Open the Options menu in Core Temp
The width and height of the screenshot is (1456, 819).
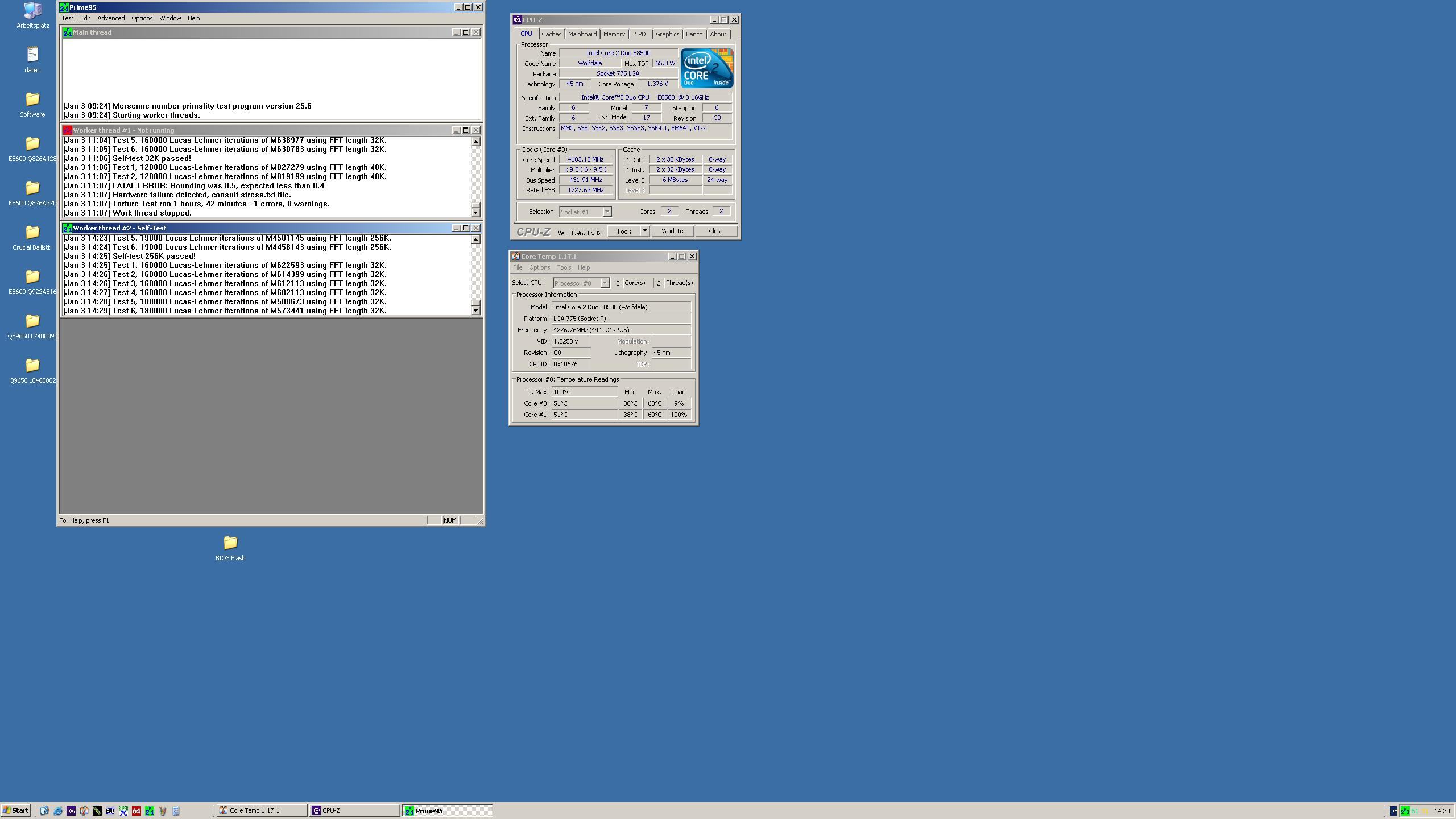tap(539, 267)
